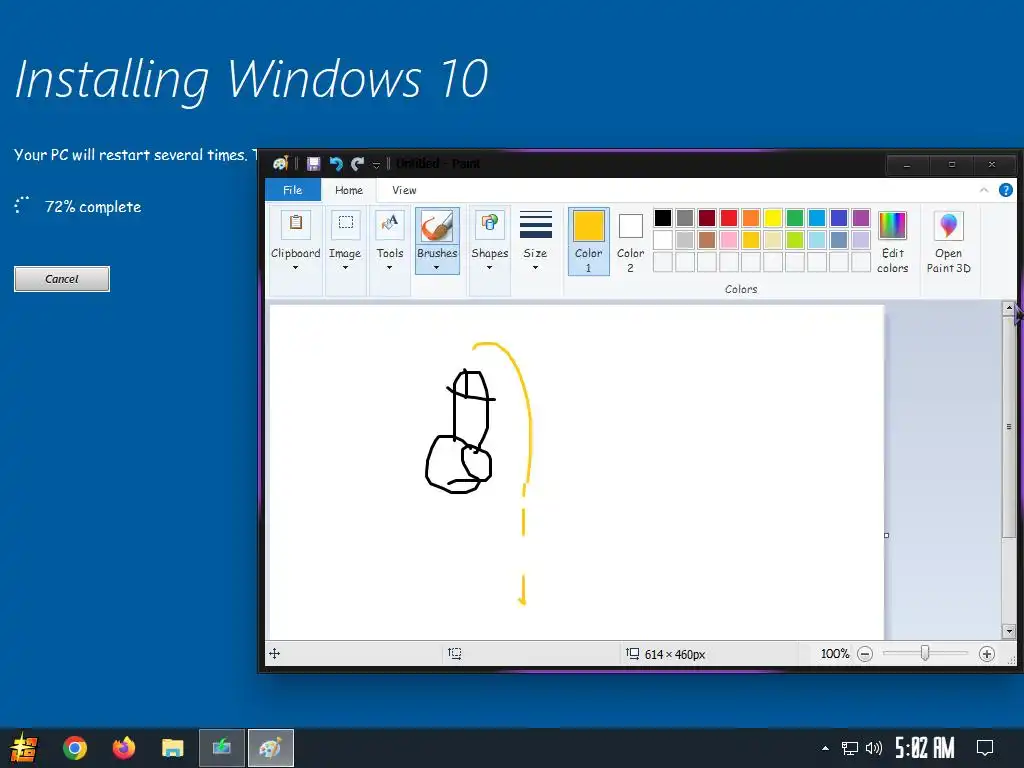Click the scroll up arrow in Paint

pyautogui.click(x=1009, y=307)
